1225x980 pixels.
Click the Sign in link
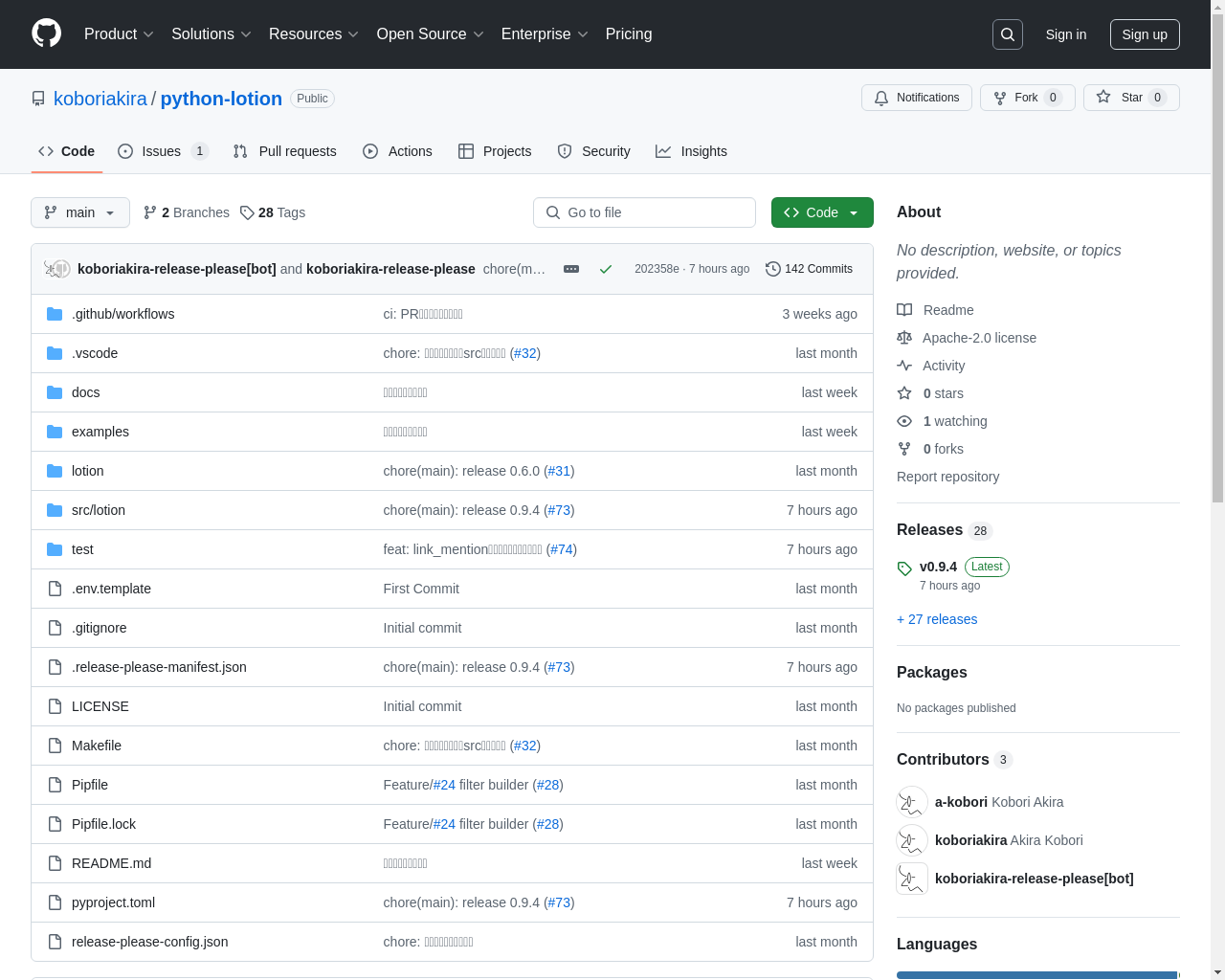1066,34
